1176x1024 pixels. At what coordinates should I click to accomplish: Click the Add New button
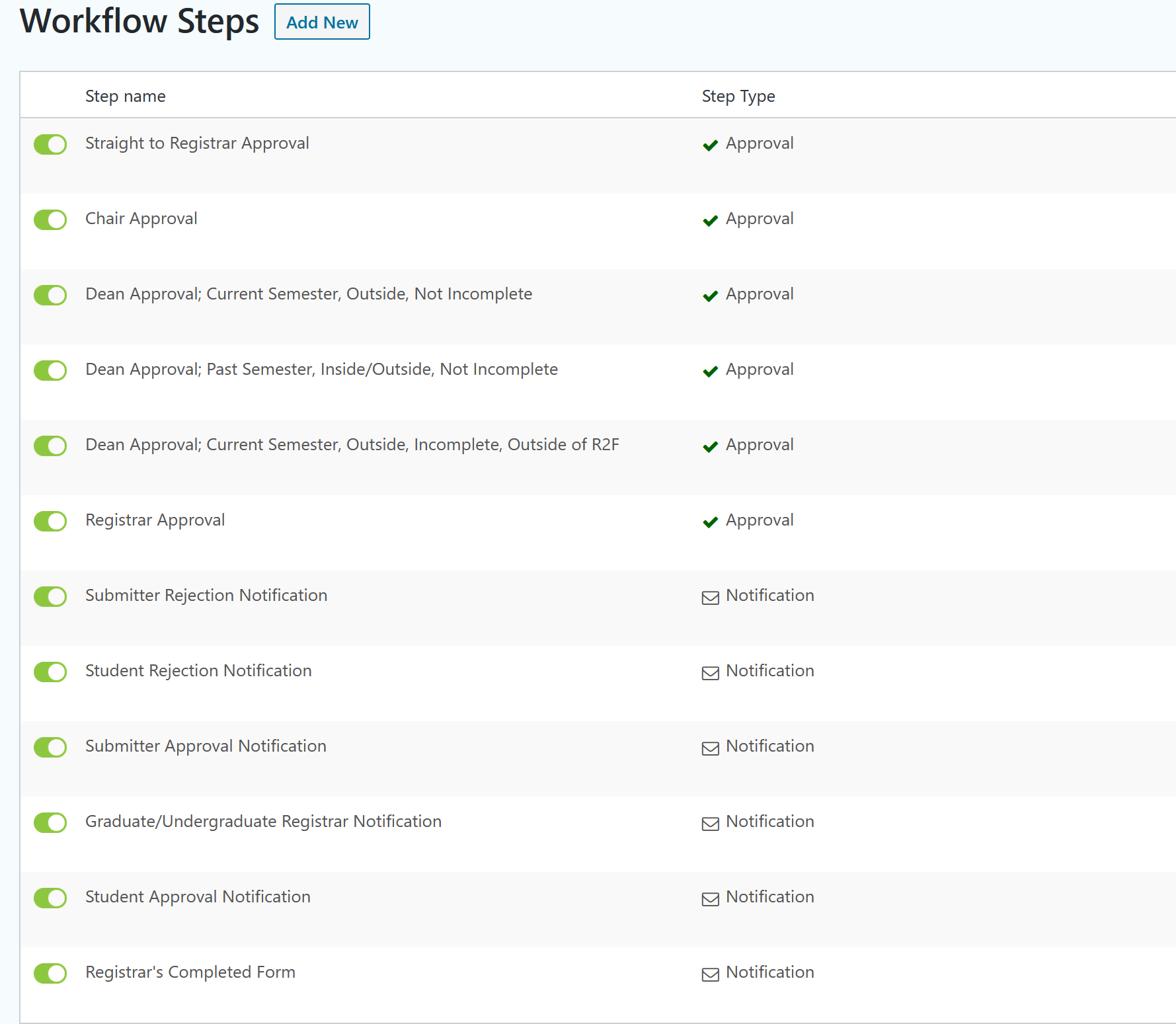click(x=322, y=22)
